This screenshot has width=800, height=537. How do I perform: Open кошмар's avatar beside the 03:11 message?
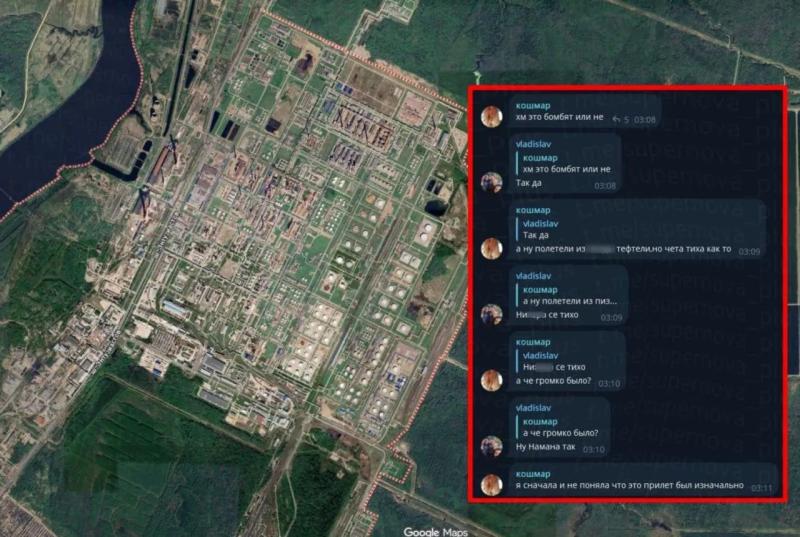click(x=492, y=484)
